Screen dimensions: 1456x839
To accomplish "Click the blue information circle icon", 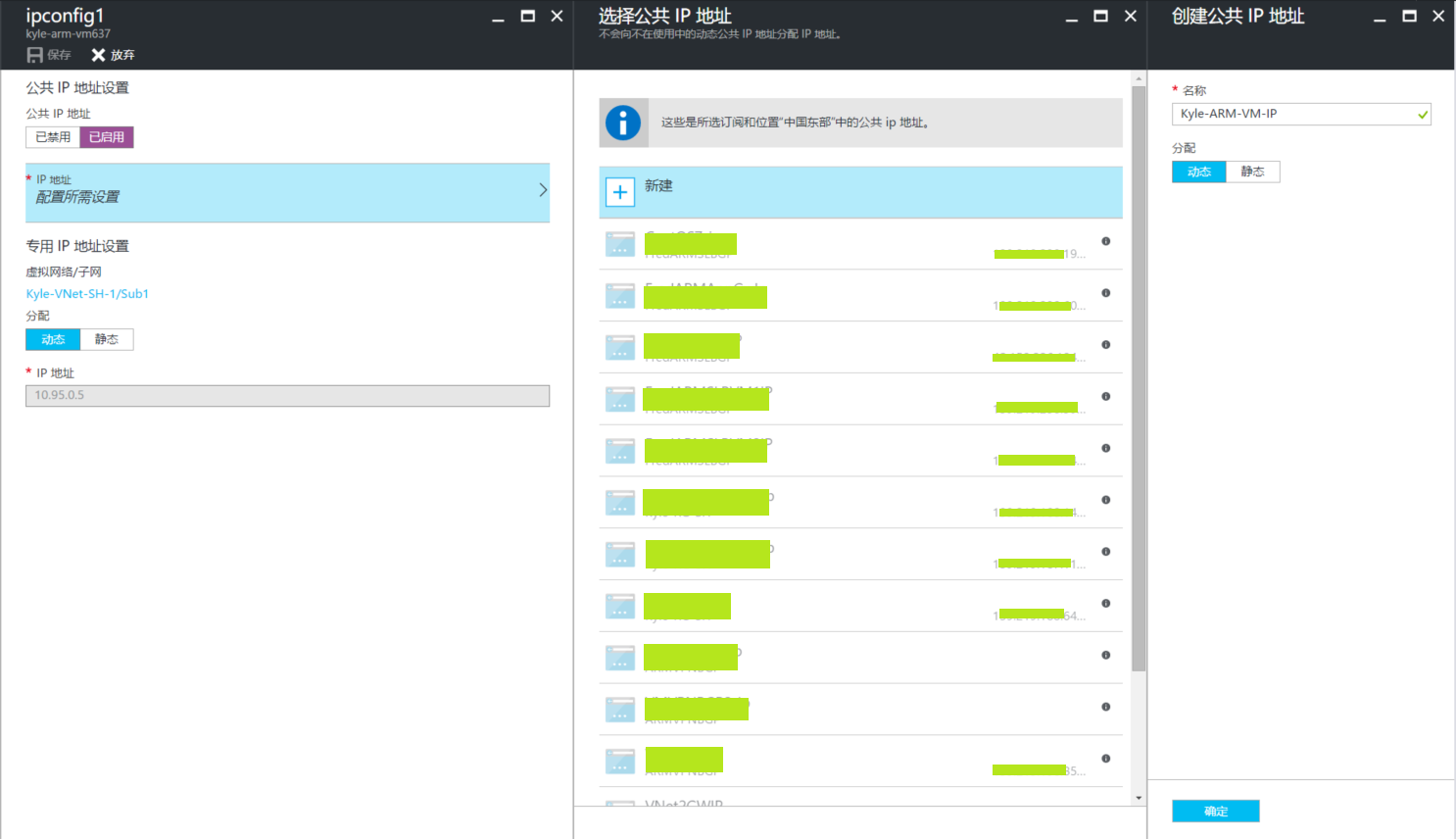I will tap(623, 123).
